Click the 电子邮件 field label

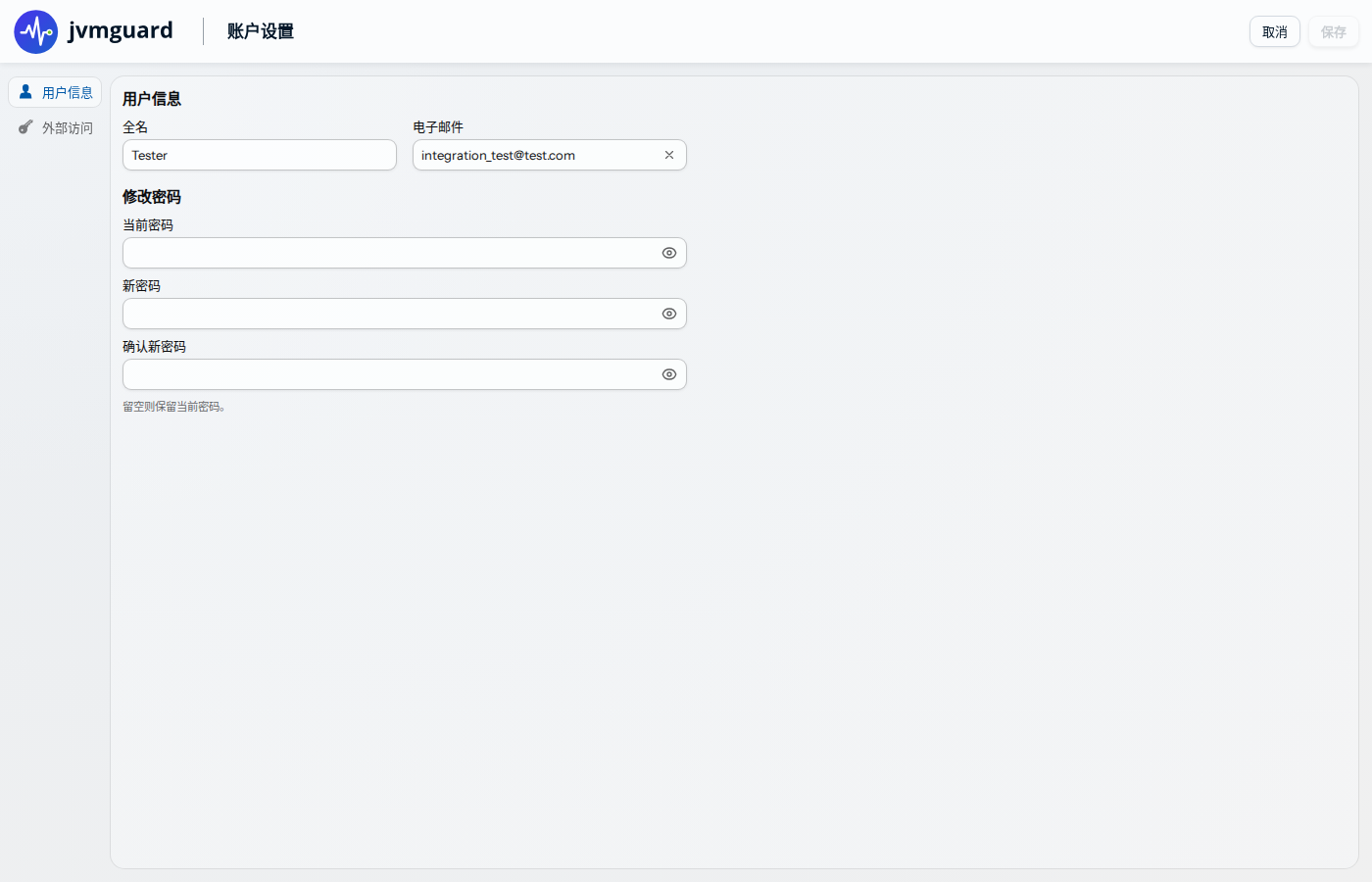pyautogui.click(x=438, y=127)
